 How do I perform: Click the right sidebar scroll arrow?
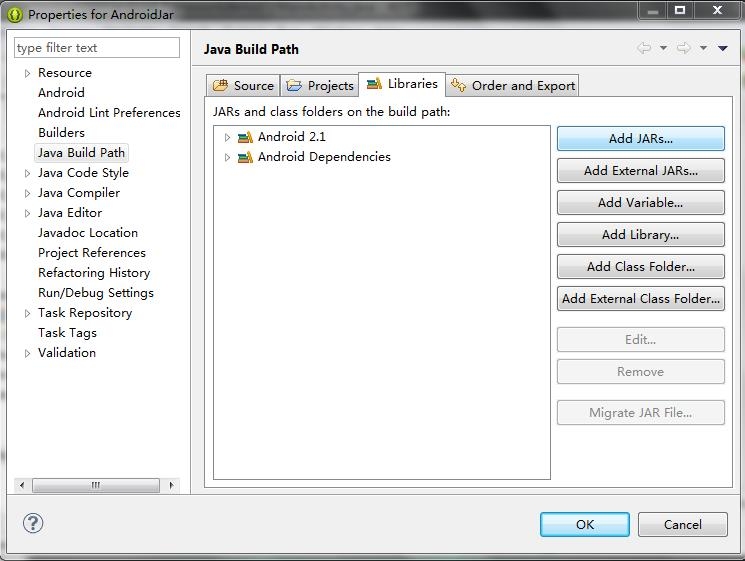tap(172, 485)
